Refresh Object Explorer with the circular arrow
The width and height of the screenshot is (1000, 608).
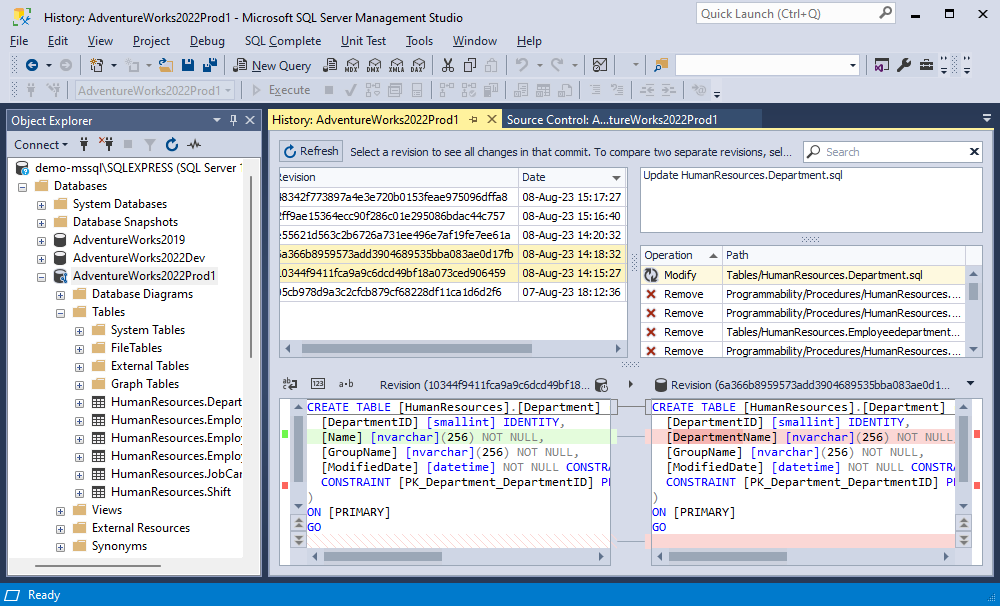(x=172, y=145)
